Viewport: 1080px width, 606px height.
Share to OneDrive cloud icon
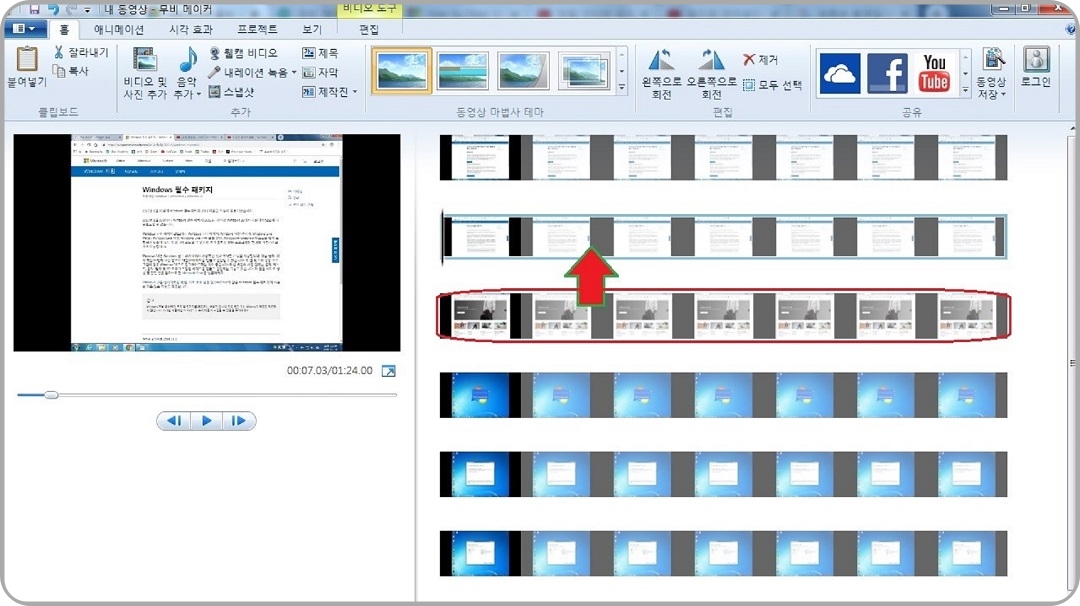tap(840, 73)
